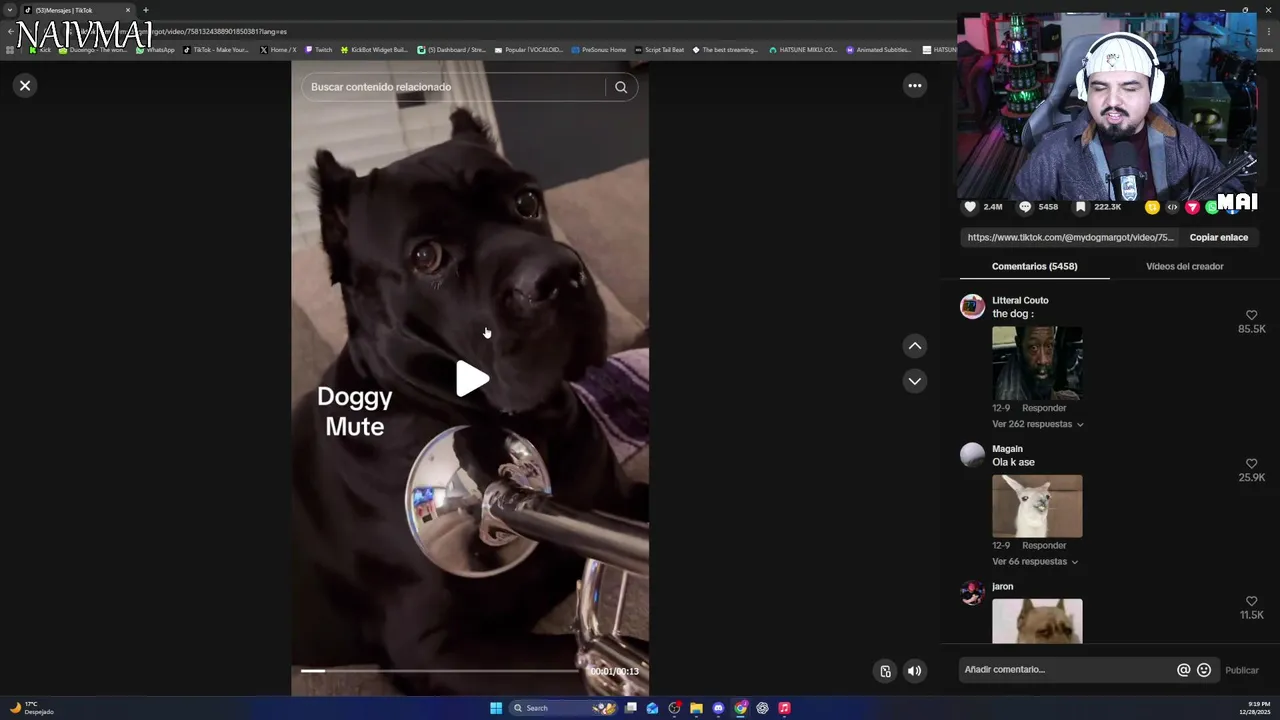Share via the red send-to-friends icon

tap(1192, 207)
